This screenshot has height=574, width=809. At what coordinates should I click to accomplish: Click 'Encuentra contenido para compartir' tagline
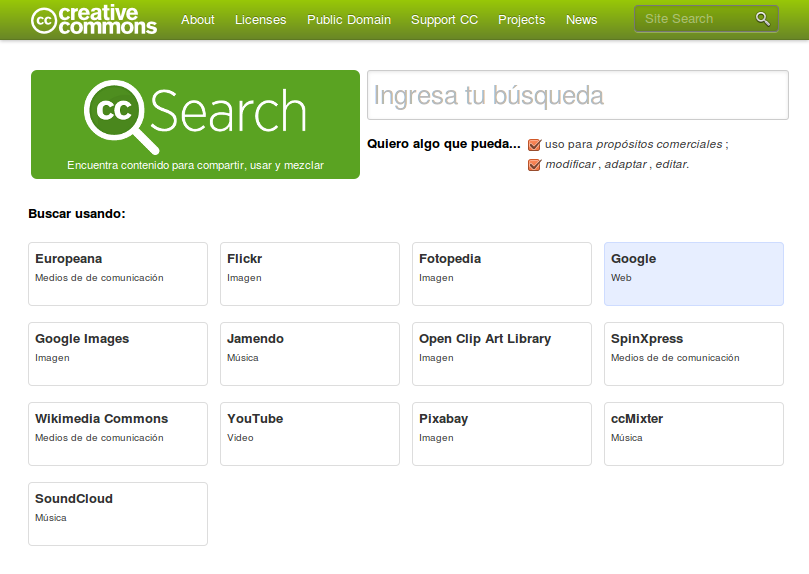(x=196, y=165)
